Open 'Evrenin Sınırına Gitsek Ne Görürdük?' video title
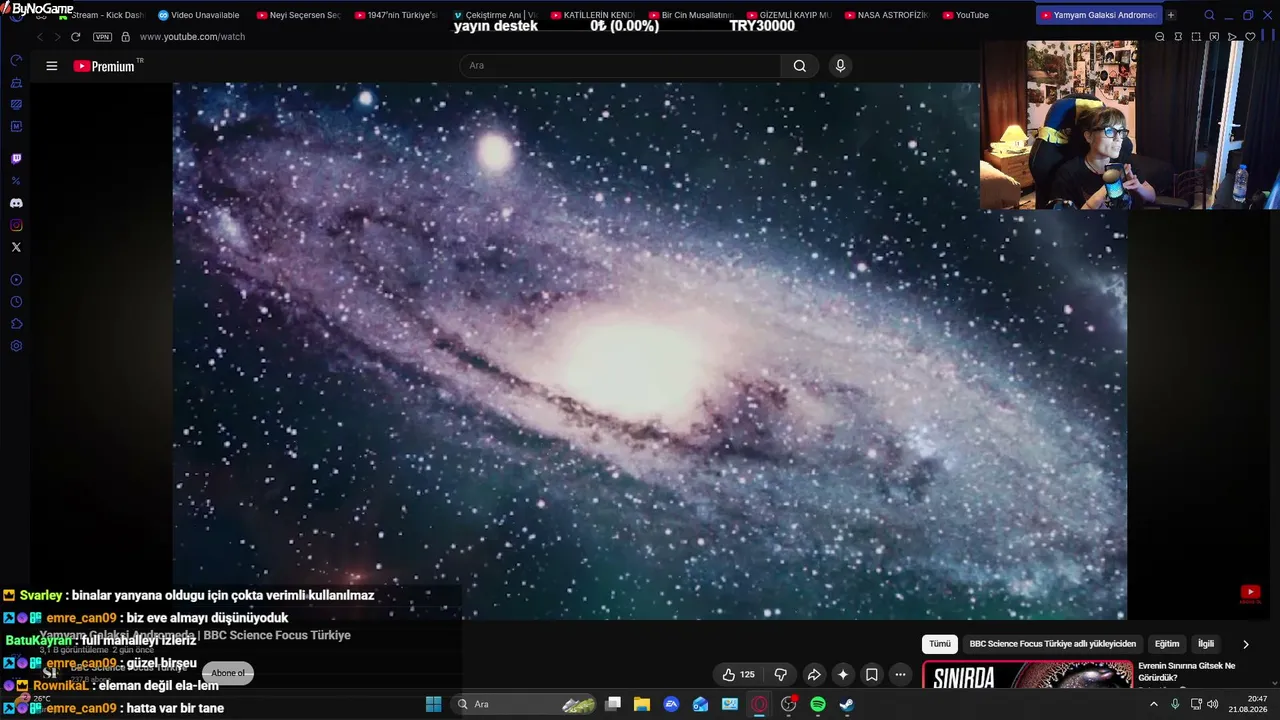The width and height of the screenshot is (1280, 720). click(1187, 671)
